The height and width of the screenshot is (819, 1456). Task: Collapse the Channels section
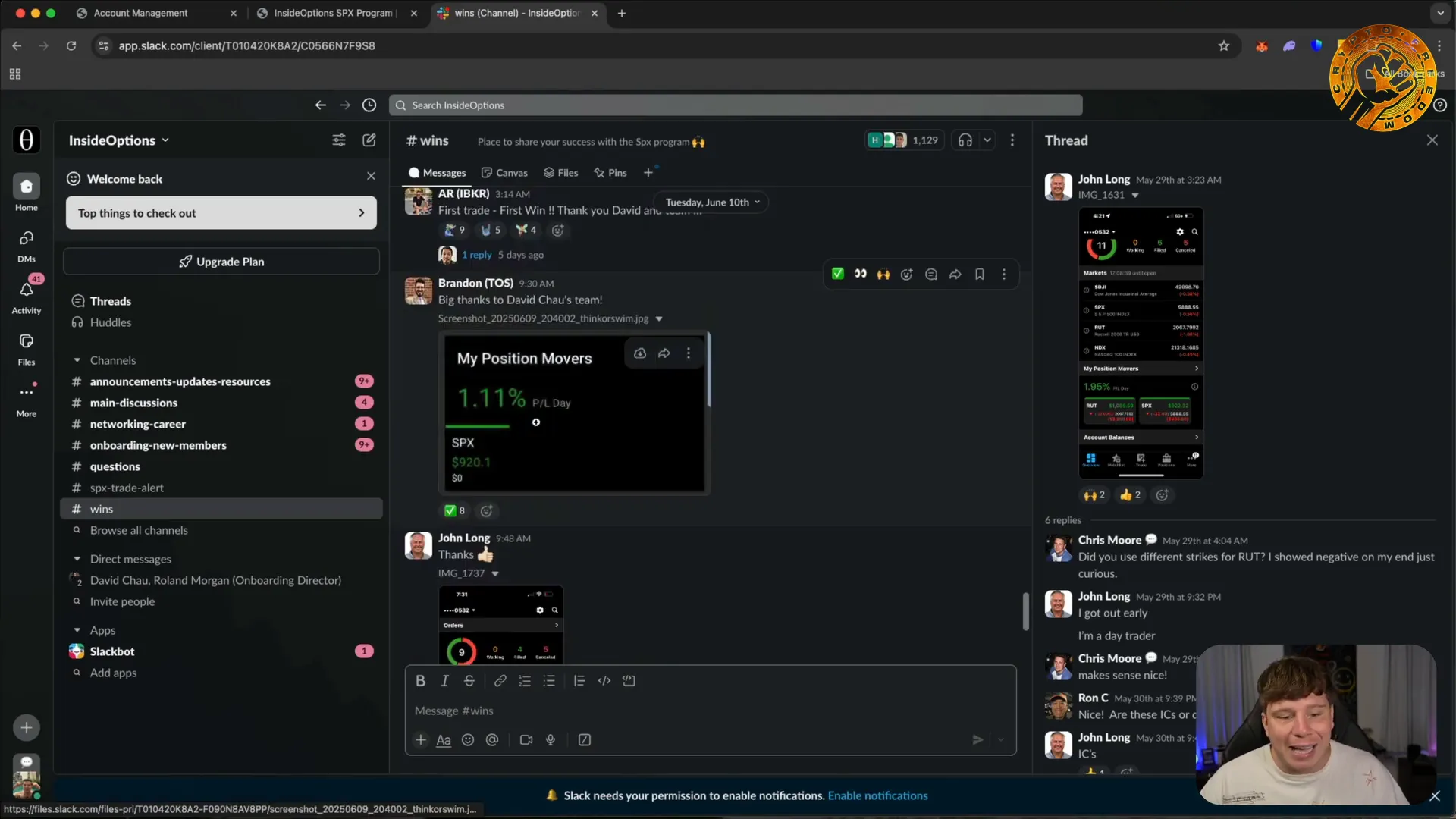[x=77, y=360]
